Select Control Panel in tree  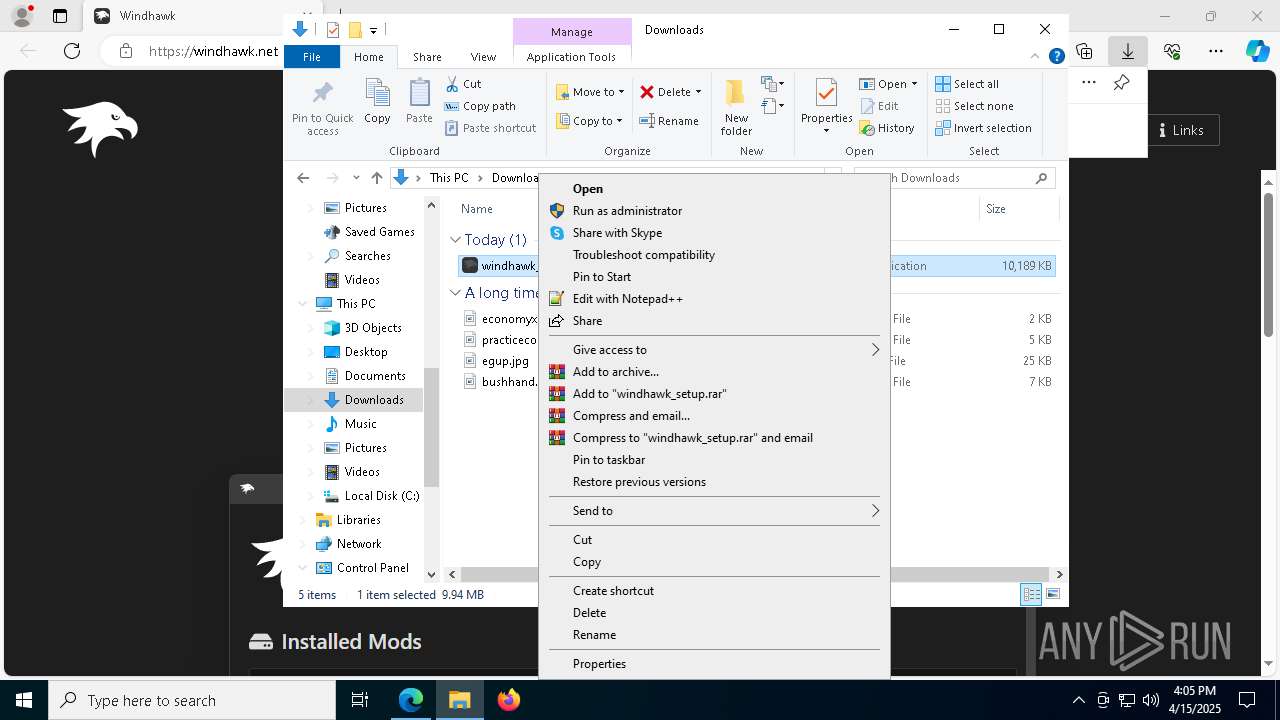click(362, 568)
